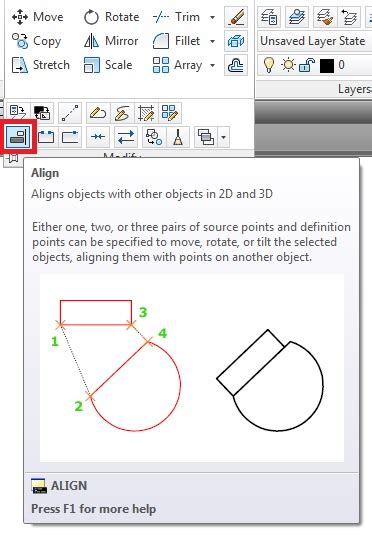Click the Set to ByLayer icon
This screenshot has width=372, height=535.
pos(18,113)
